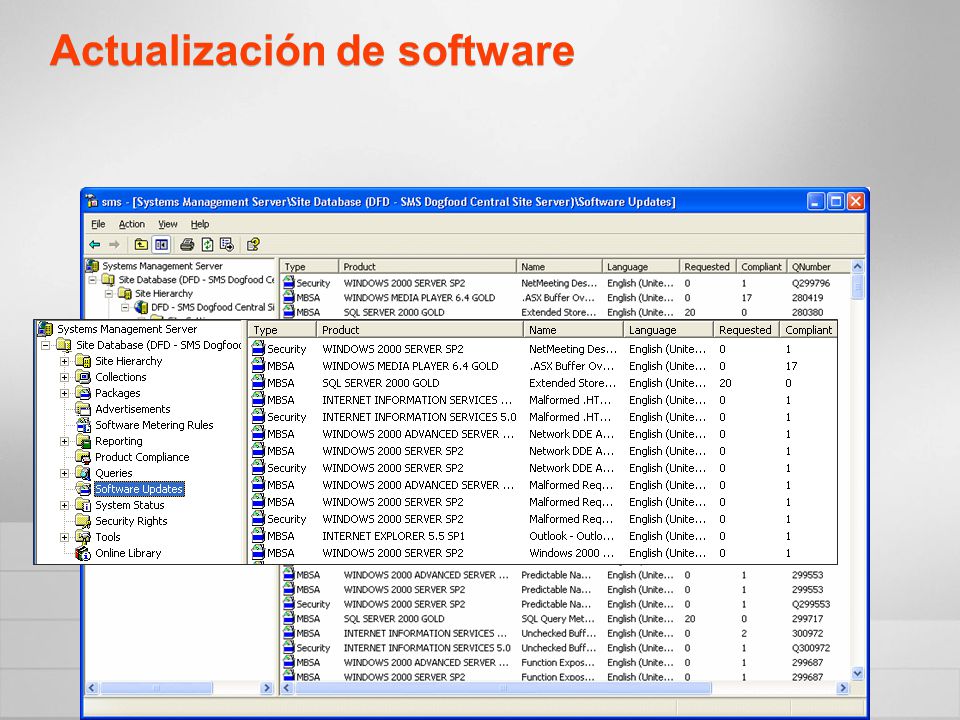The width and height of the screenshot is (960, 720).
Task: Expand the Tools node
Action: pos(64,537)
